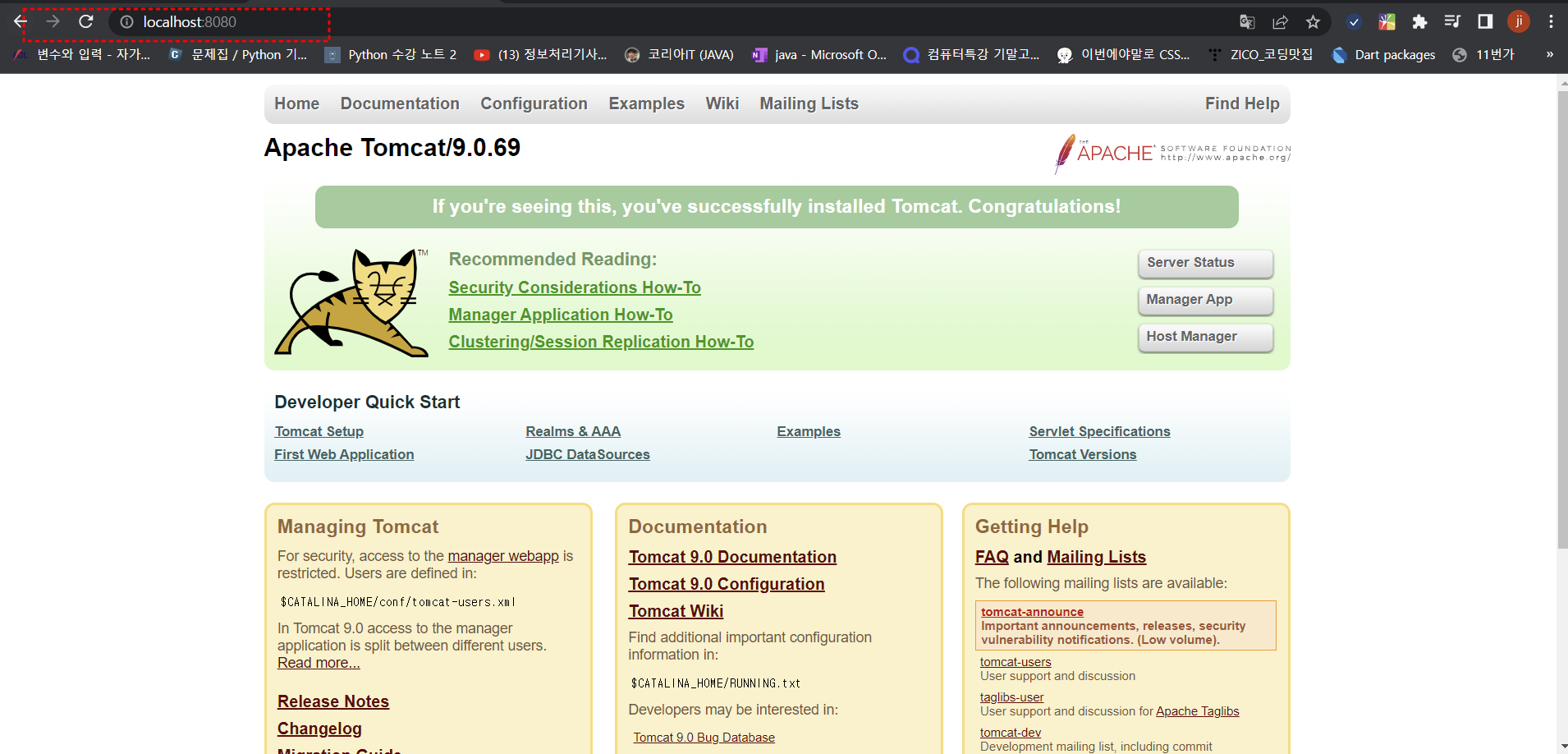The width and height of the screenshot is (1568, 754).
Task: Click the Host Manager button
Action: tap(1205, 337)
